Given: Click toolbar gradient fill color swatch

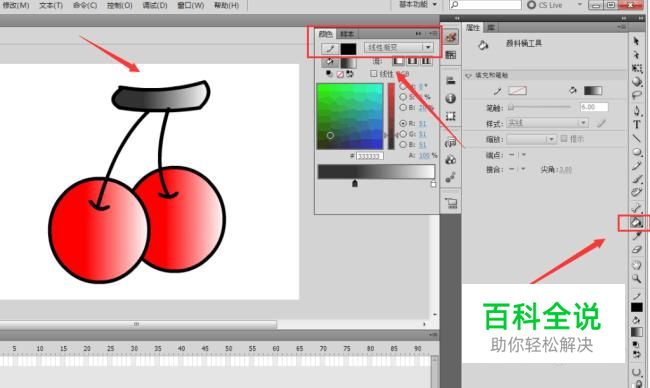Looking at the screenshot, I should click(x=637, y=332).
